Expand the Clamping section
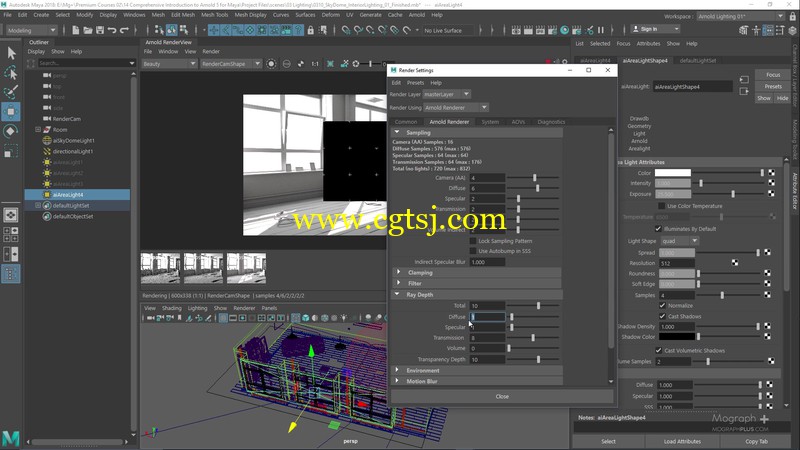The width and height of the screenshot is (800, 450). pyautogui.click(x=398, y=272)
